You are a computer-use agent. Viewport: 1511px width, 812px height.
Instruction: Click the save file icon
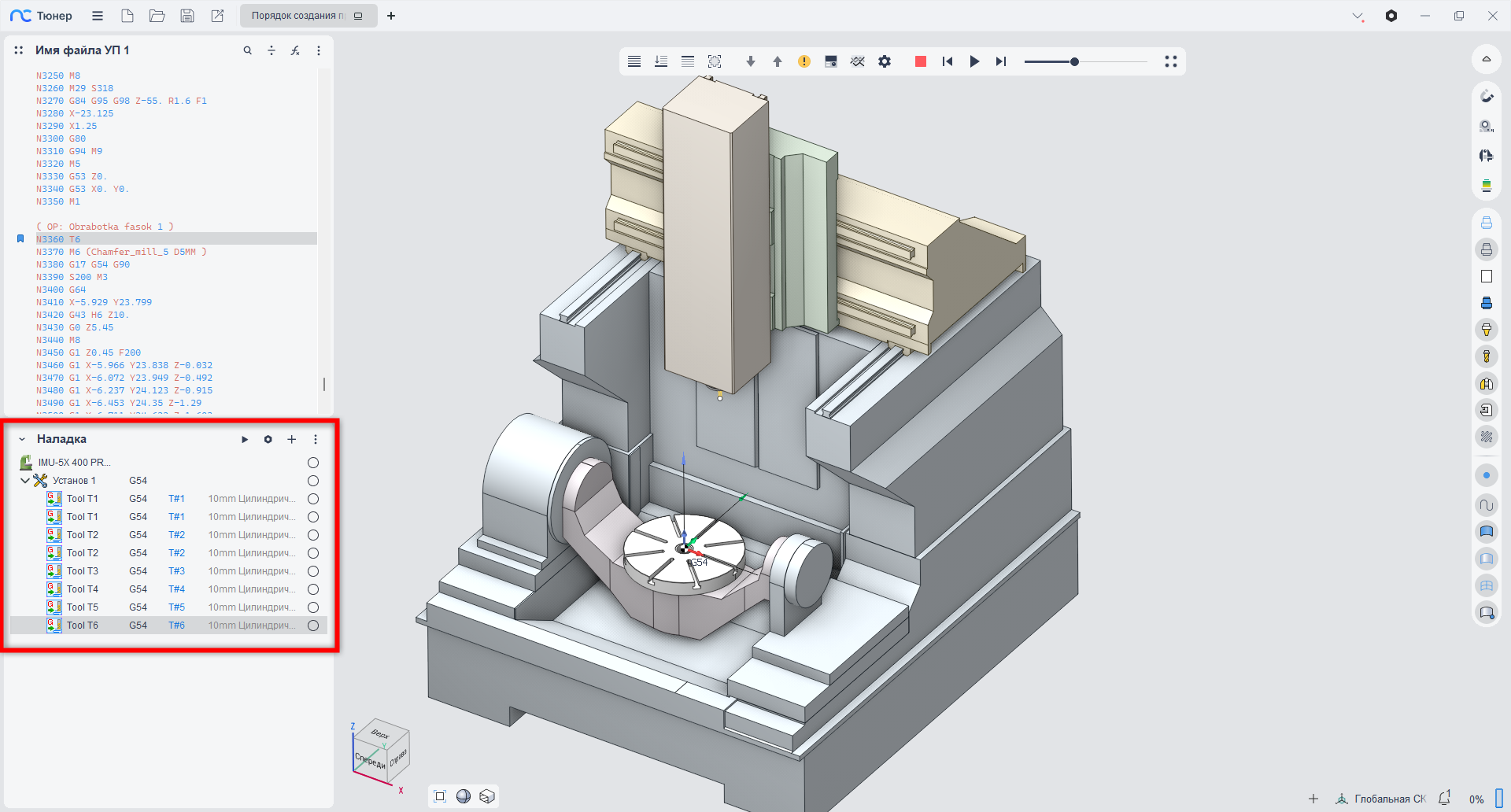click(187, 16)
